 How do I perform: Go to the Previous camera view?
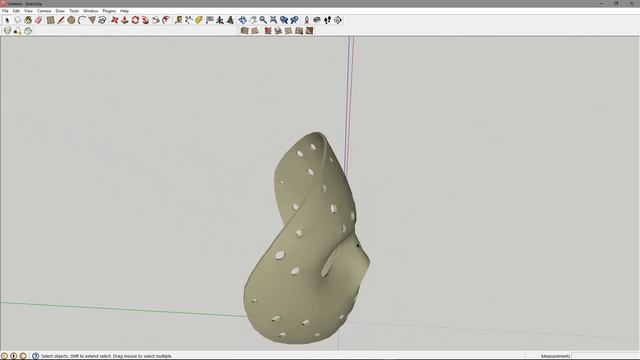[284, 20]
